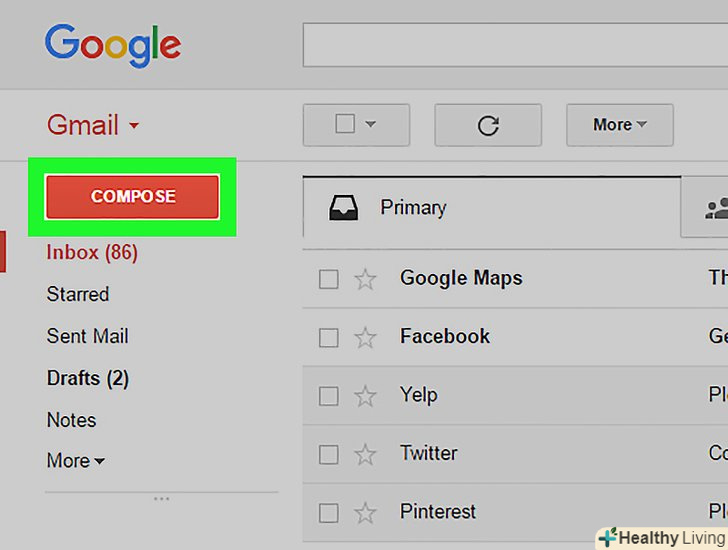
Task: Expand More labels in the sidebar
Action: click(x=76, y=460)
